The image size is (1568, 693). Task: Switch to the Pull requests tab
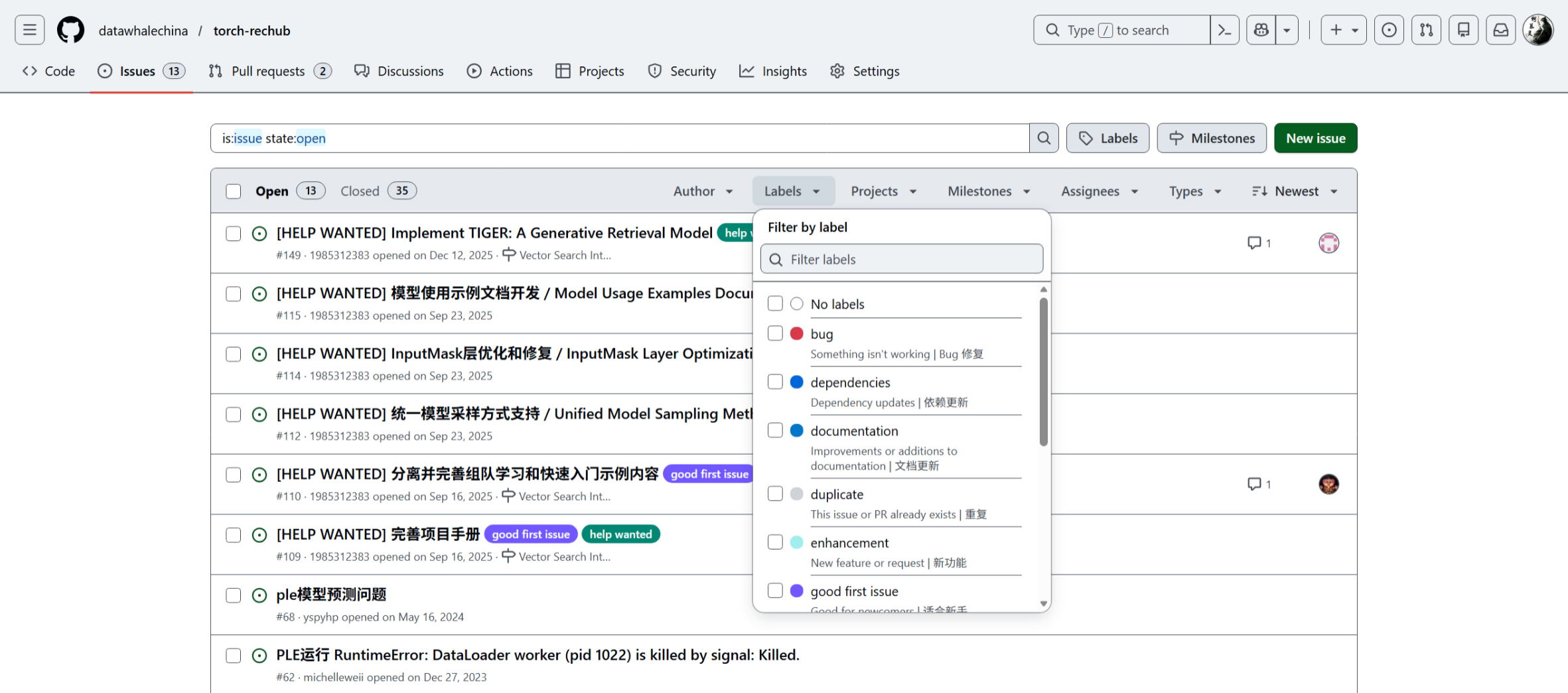click(x=269, y=71)
